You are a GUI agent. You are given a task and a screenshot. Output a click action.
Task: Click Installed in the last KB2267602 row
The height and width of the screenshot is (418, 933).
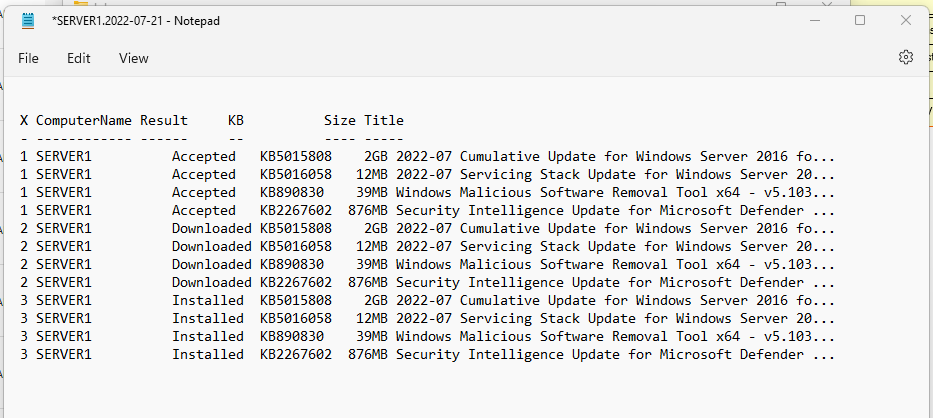[x=207, y=354]
